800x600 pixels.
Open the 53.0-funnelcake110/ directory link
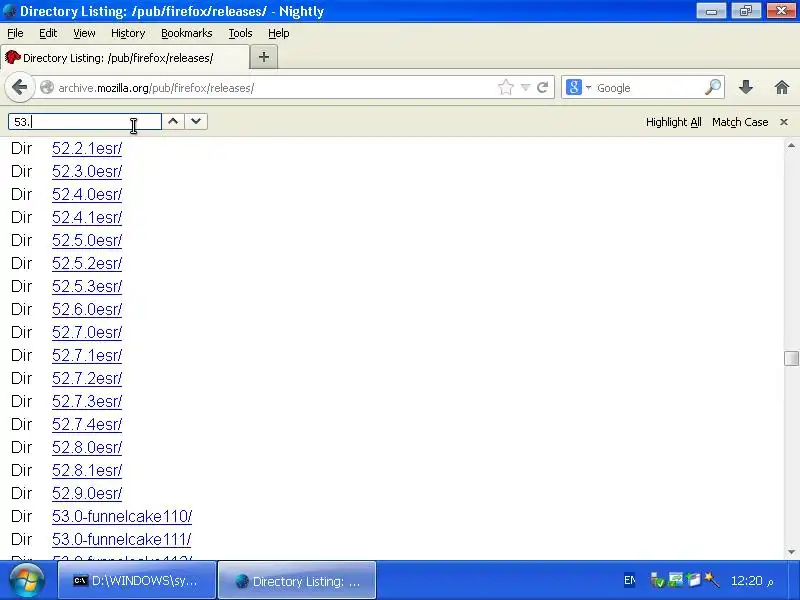[122, 516]
